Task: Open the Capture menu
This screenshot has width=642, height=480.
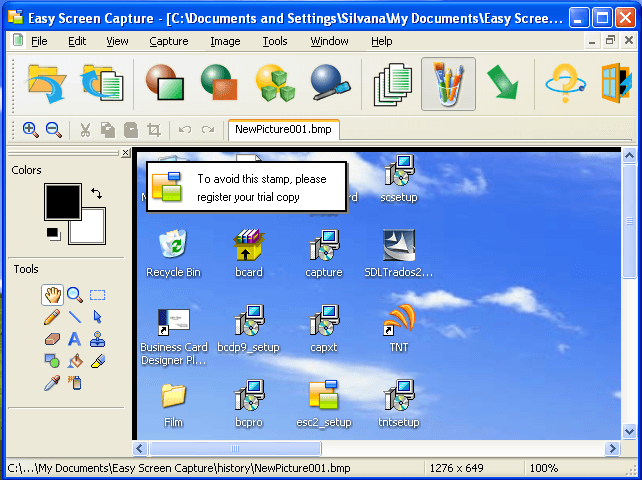Action: point(169,41)
